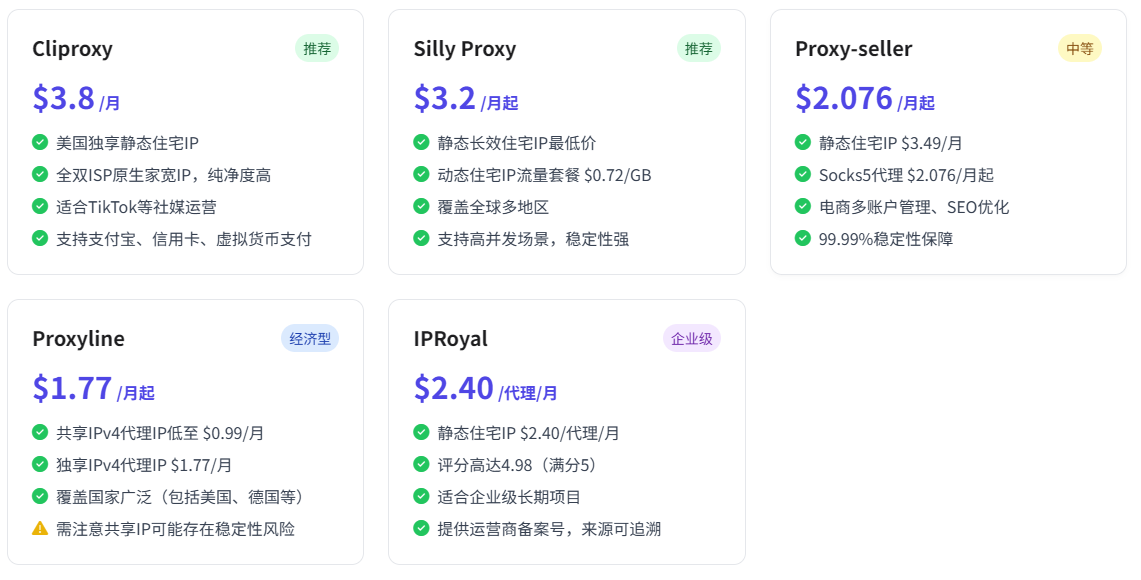This screenshot has height=580, width=1141.
Task: Open the Cliproxy card title
Action: [73, 49]
